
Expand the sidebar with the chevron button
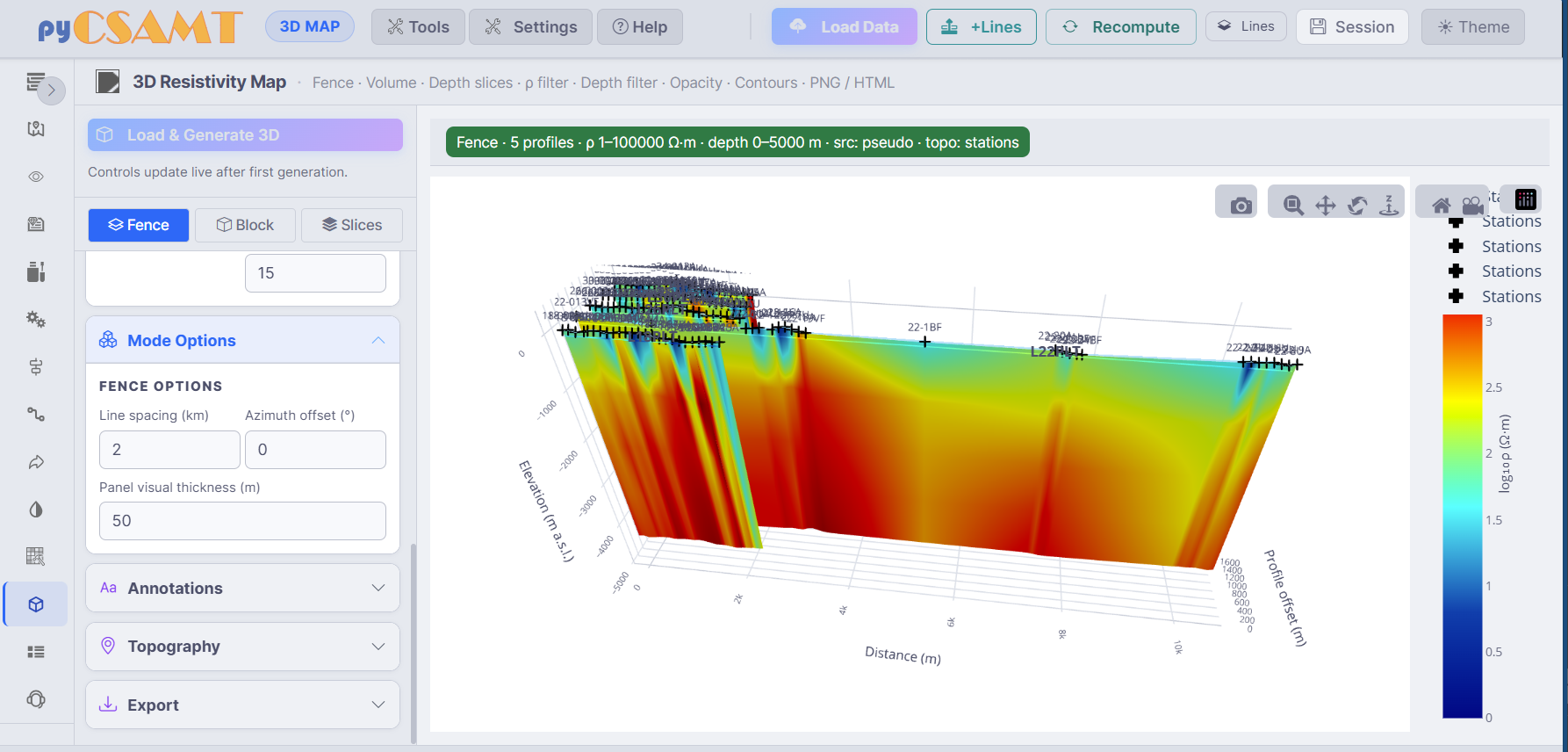(x=52, y=90)
